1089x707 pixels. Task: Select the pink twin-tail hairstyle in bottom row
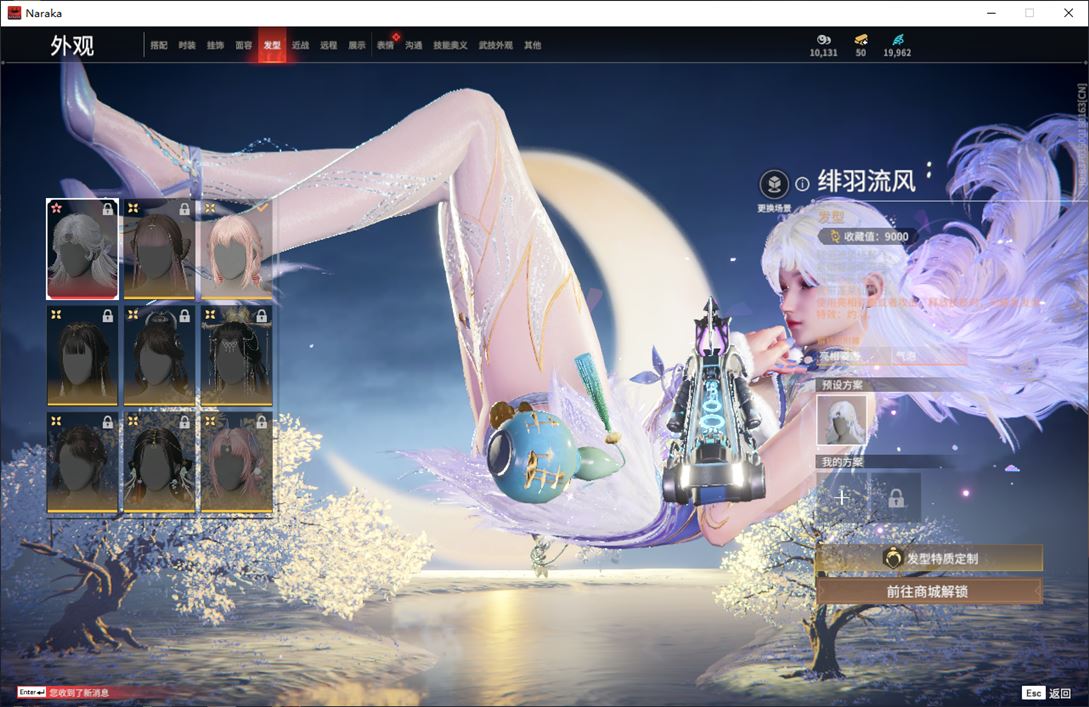coord(236,463)
